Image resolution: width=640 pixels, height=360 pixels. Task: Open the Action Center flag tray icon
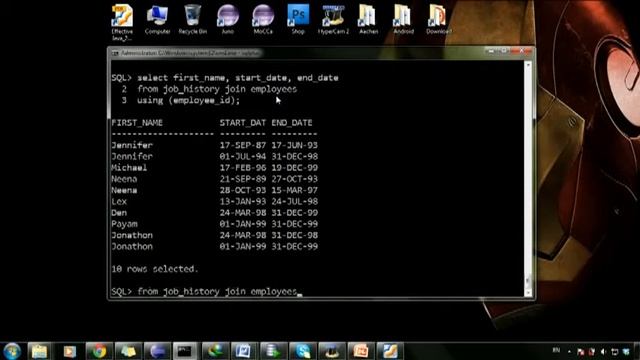[580, 351]
